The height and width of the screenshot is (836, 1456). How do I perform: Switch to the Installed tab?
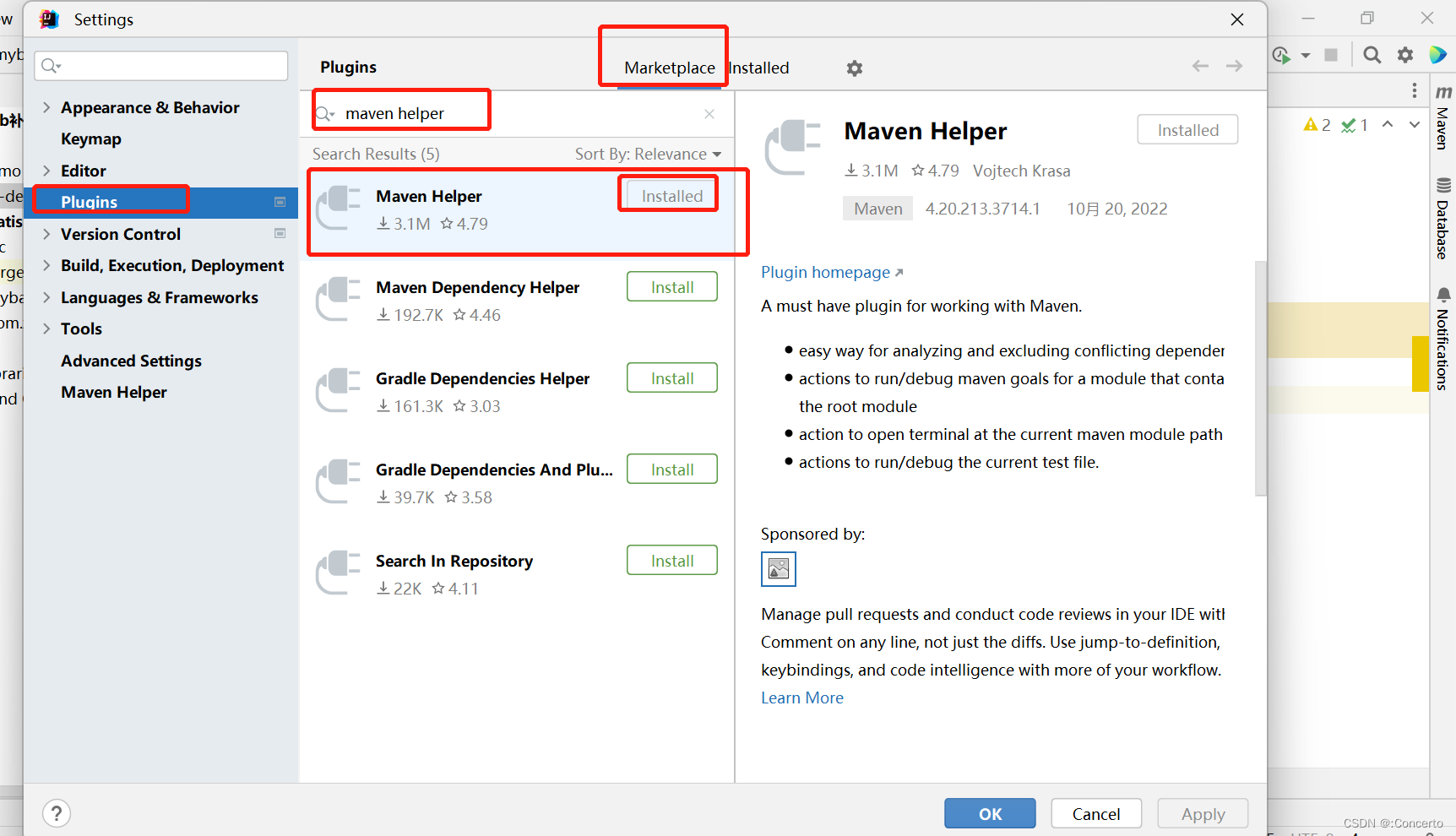coord(758,68)
